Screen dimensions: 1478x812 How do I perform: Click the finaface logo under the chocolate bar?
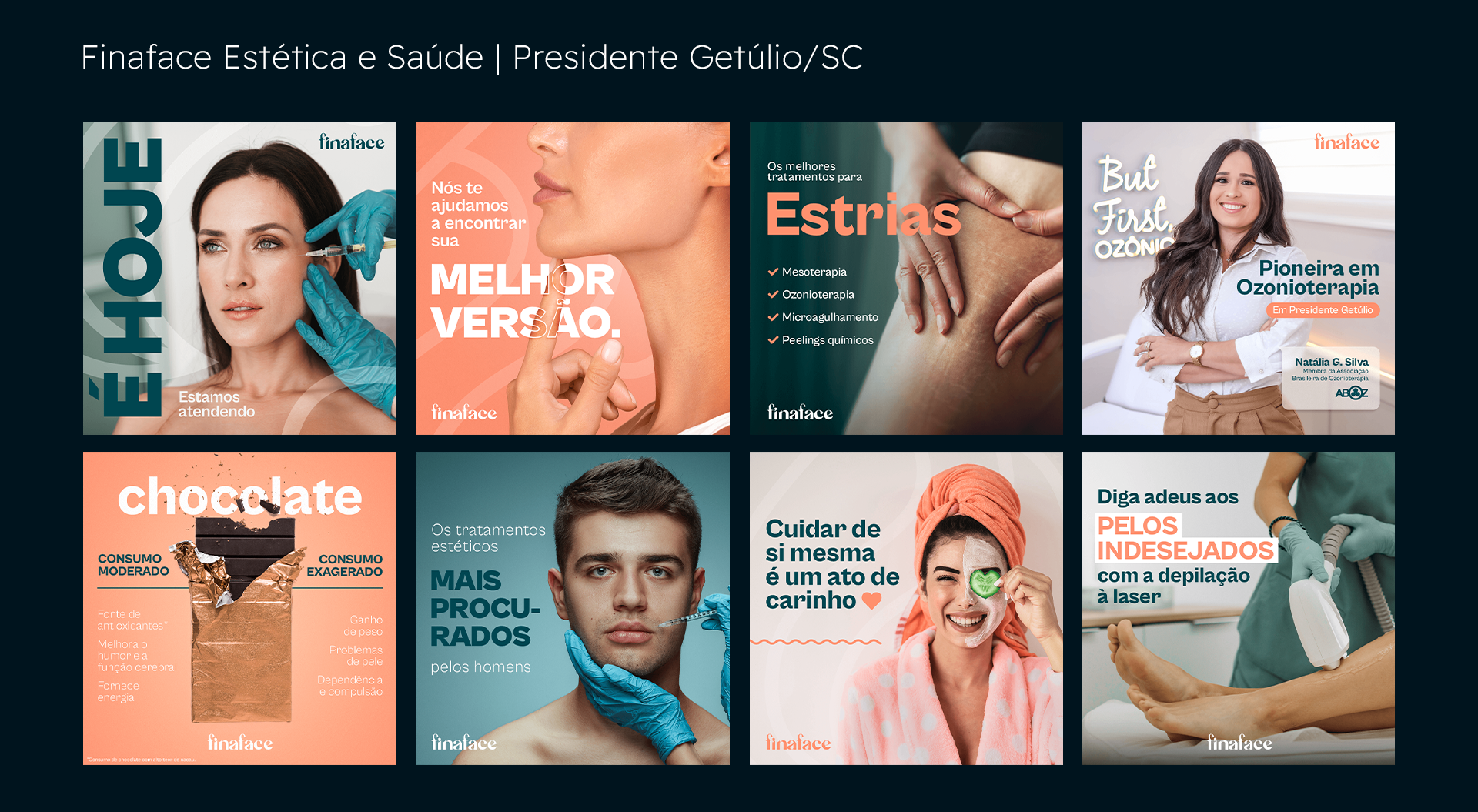coord(240,743)
